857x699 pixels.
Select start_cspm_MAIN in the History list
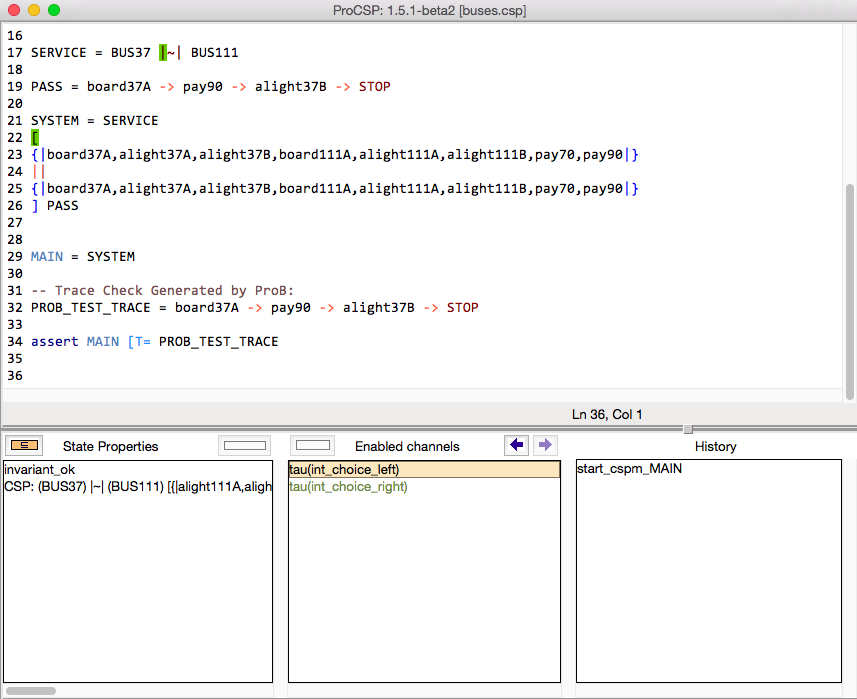pos(629,469)
